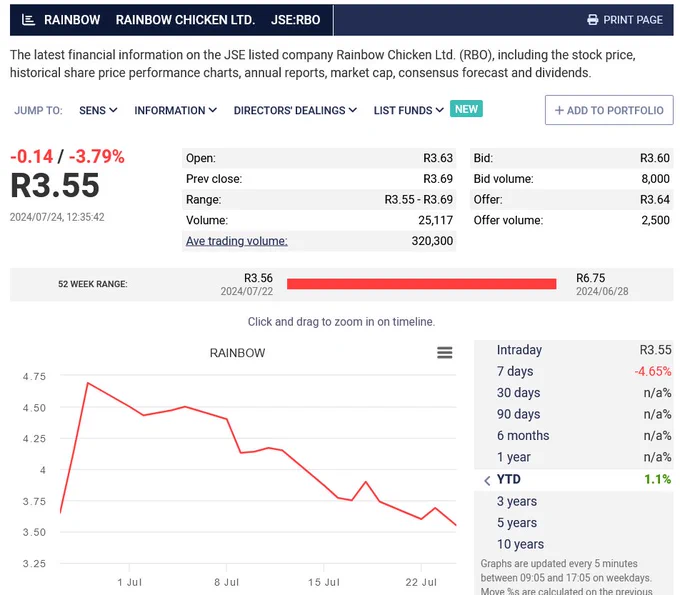
Task: Click the -3.79% change value
Action: pos(97,157)
